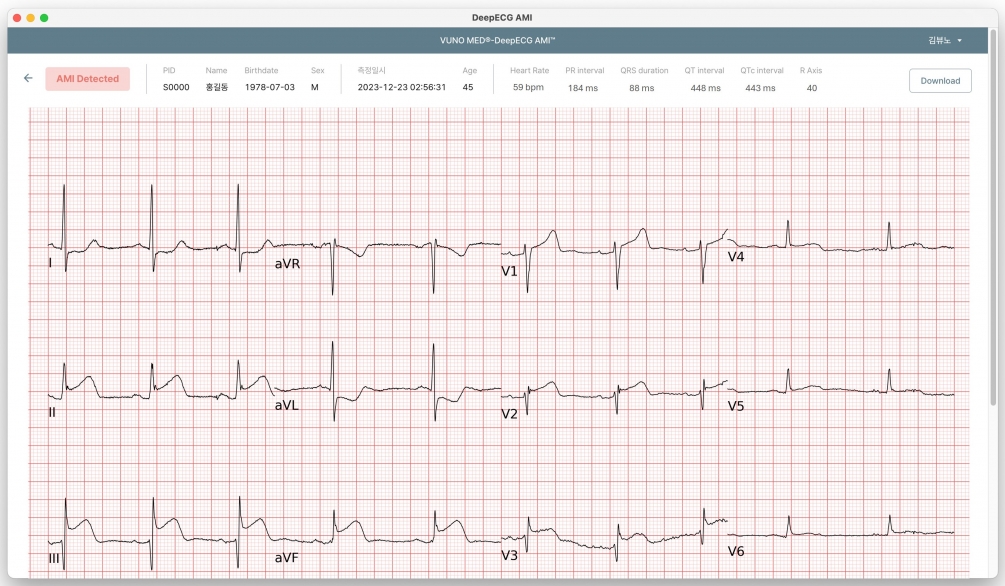Image resolution: width=1005 pixels, height=586 pixels.
Task: Click the green maximize window button
Action: click(44, 18)
